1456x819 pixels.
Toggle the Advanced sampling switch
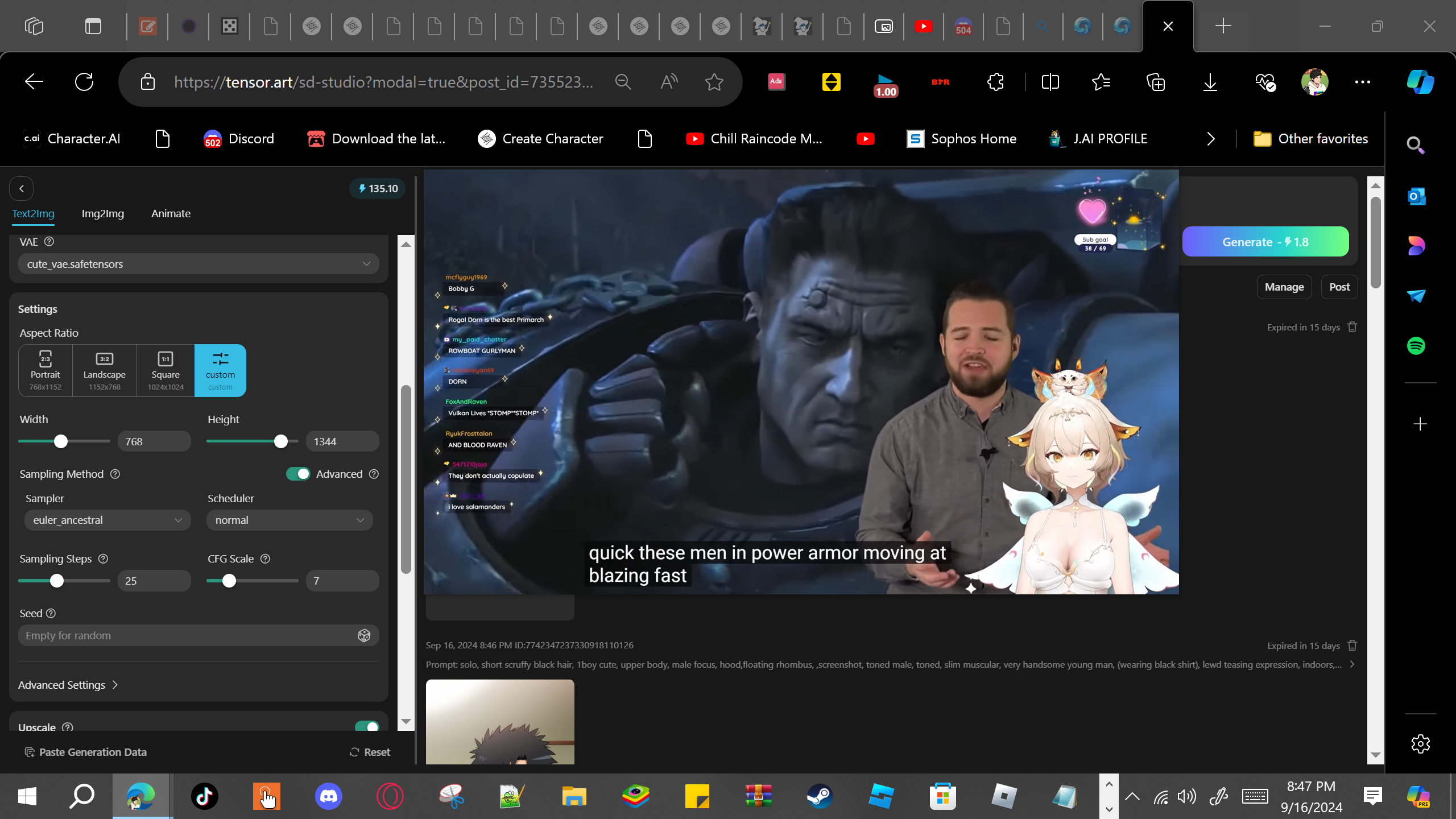point(298,474)
